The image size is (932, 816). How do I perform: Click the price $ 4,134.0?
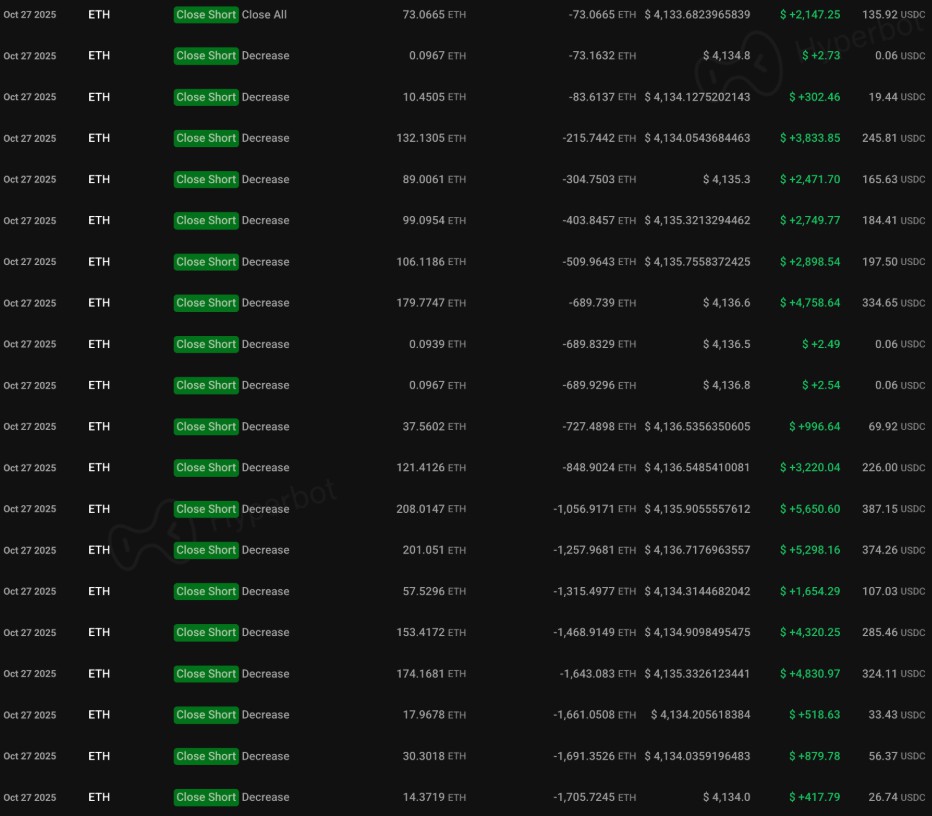(x=726, y=798)
